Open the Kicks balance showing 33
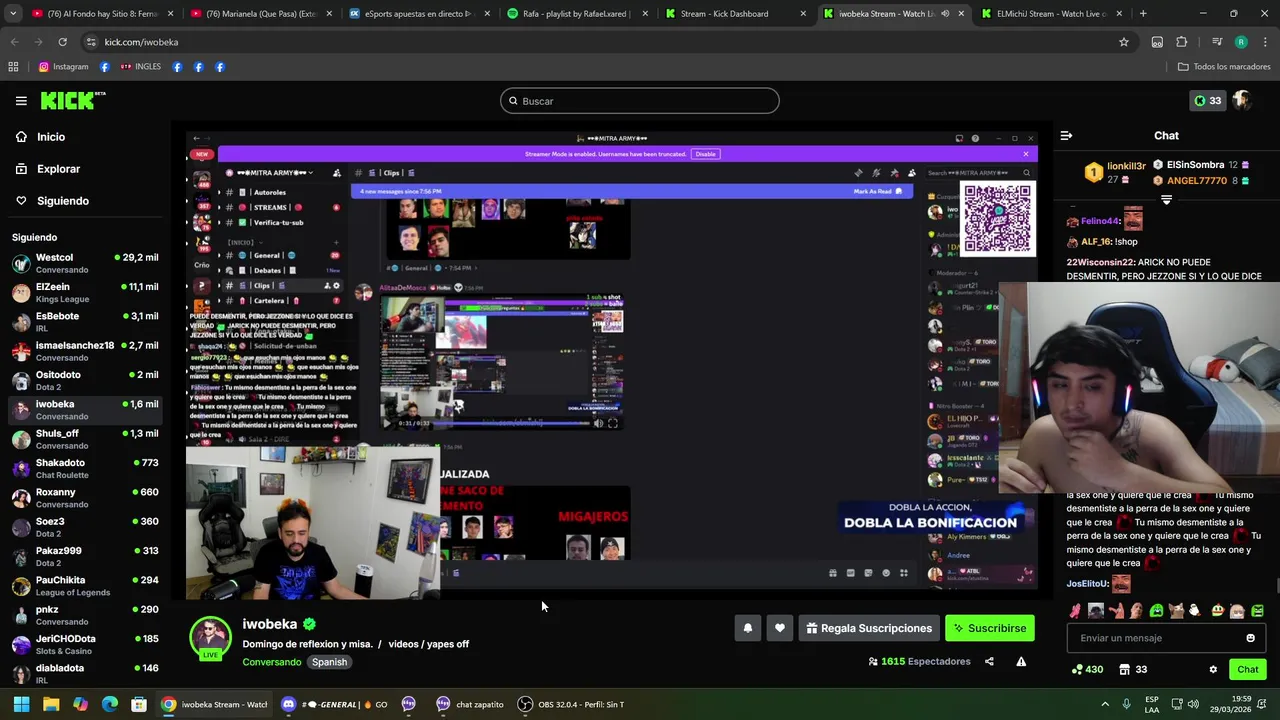 (x=1207, y=101)
